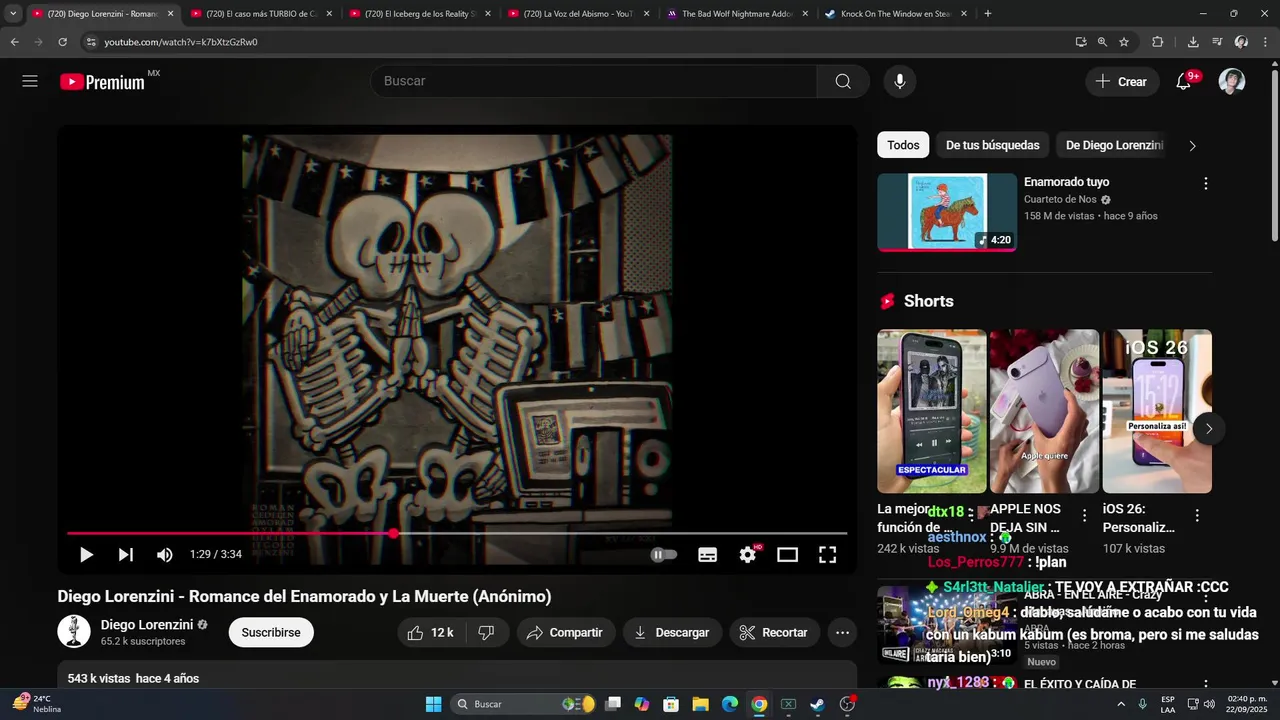Mute the video volume
The height and width of the screenshot is (720, 1280).
[165, 555]
